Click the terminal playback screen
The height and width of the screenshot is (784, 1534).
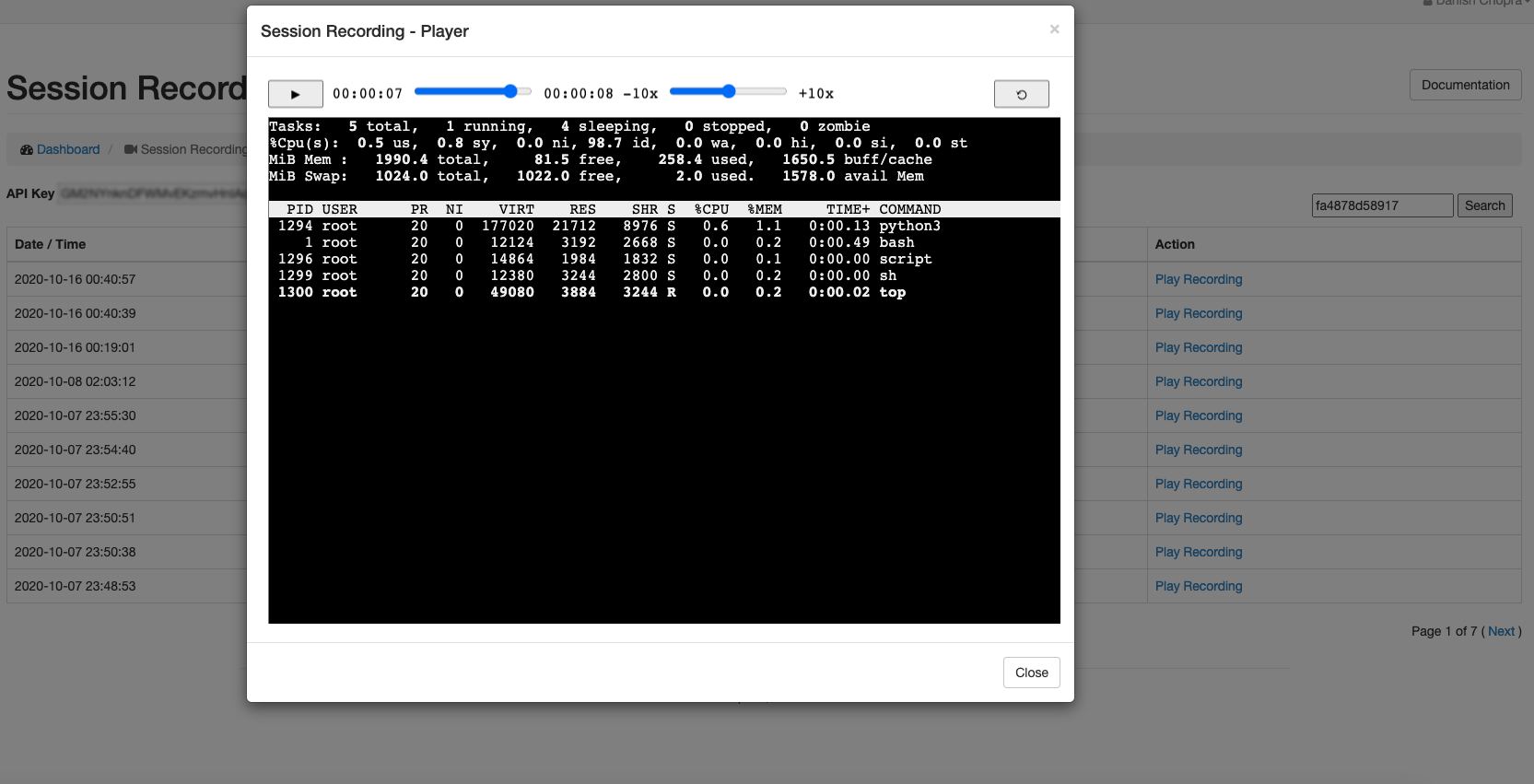664,370
